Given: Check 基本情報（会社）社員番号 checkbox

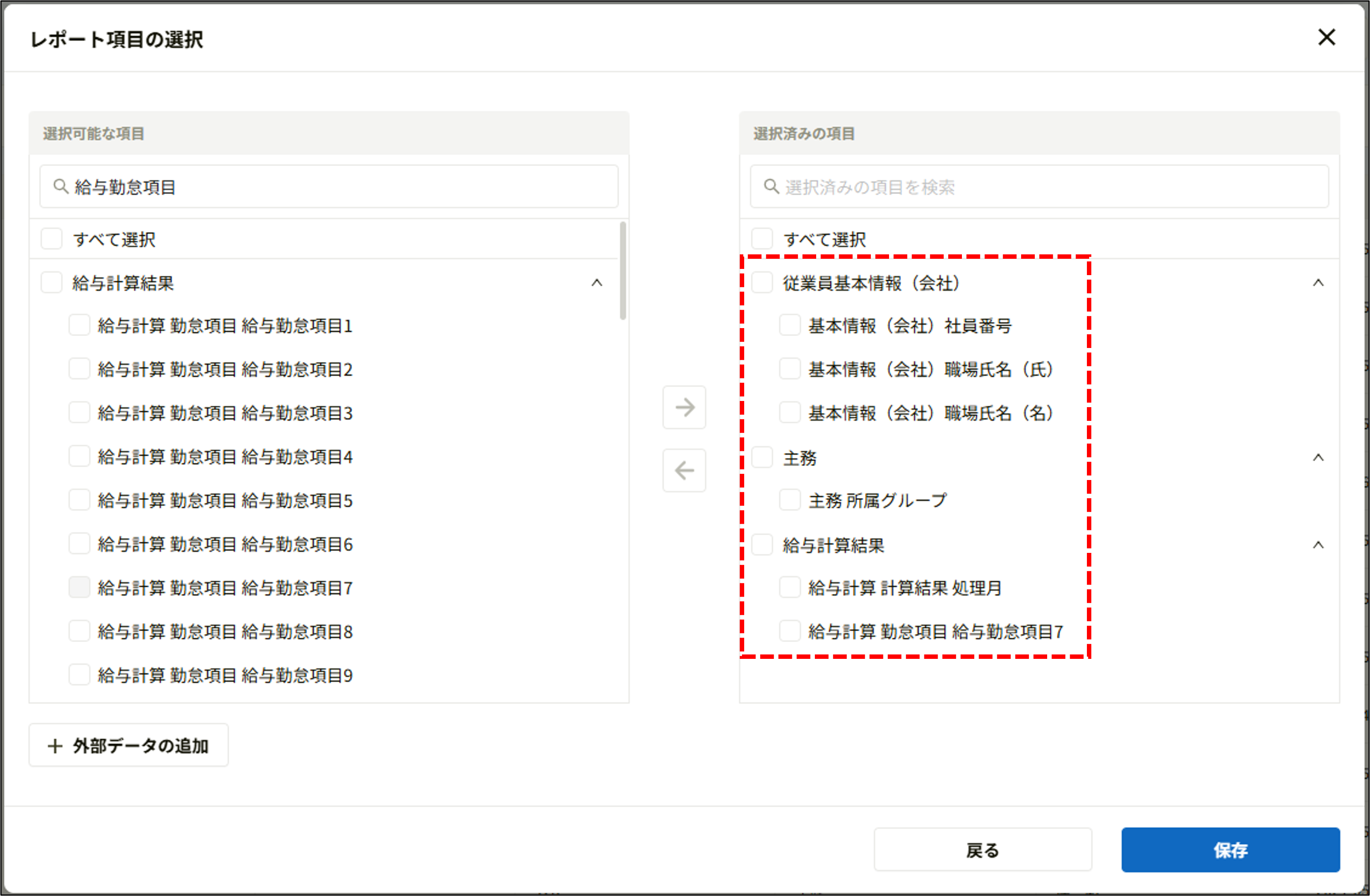Looking at the screenshot, I should 789,325.
